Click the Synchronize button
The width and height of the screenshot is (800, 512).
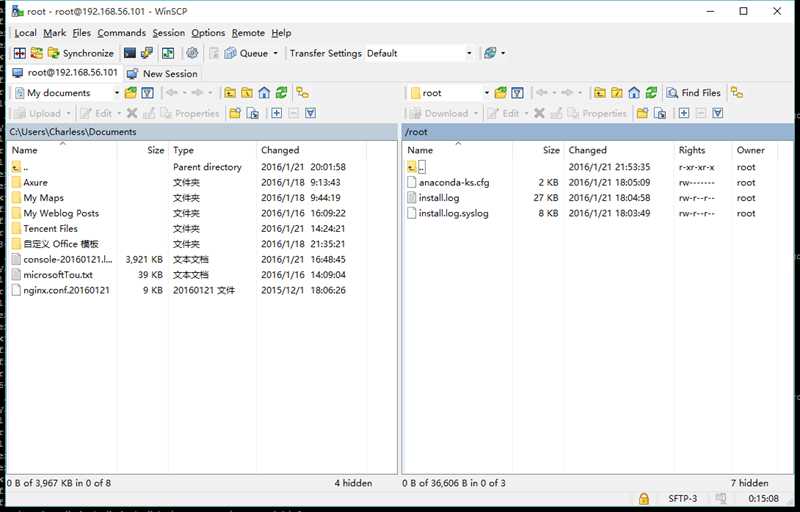coord(81,53)
